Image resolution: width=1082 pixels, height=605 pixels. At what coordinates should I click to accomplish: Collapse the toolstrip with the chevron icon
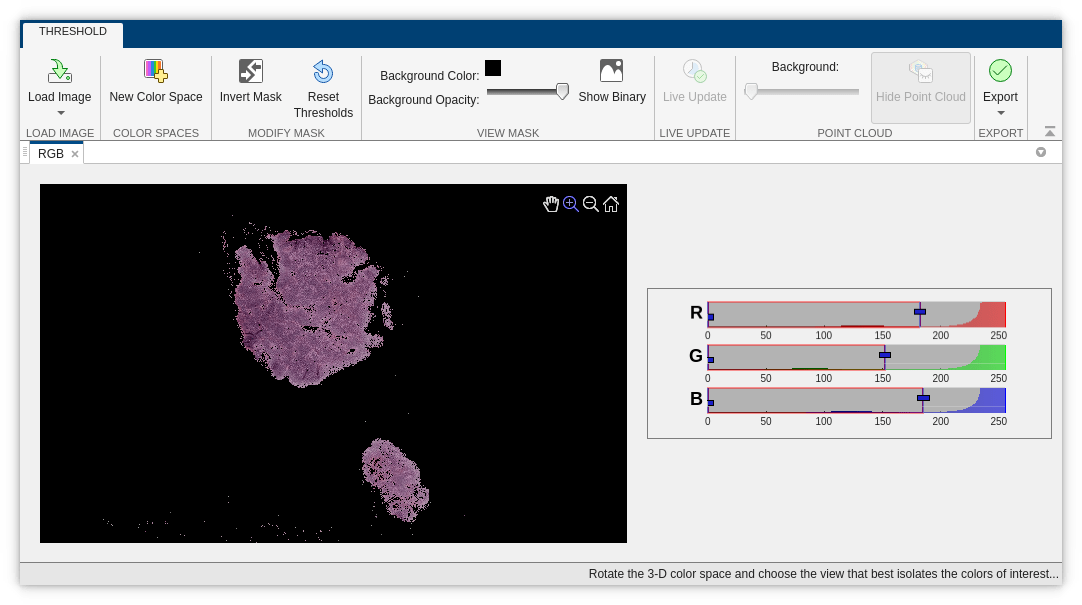(1048, 131)
